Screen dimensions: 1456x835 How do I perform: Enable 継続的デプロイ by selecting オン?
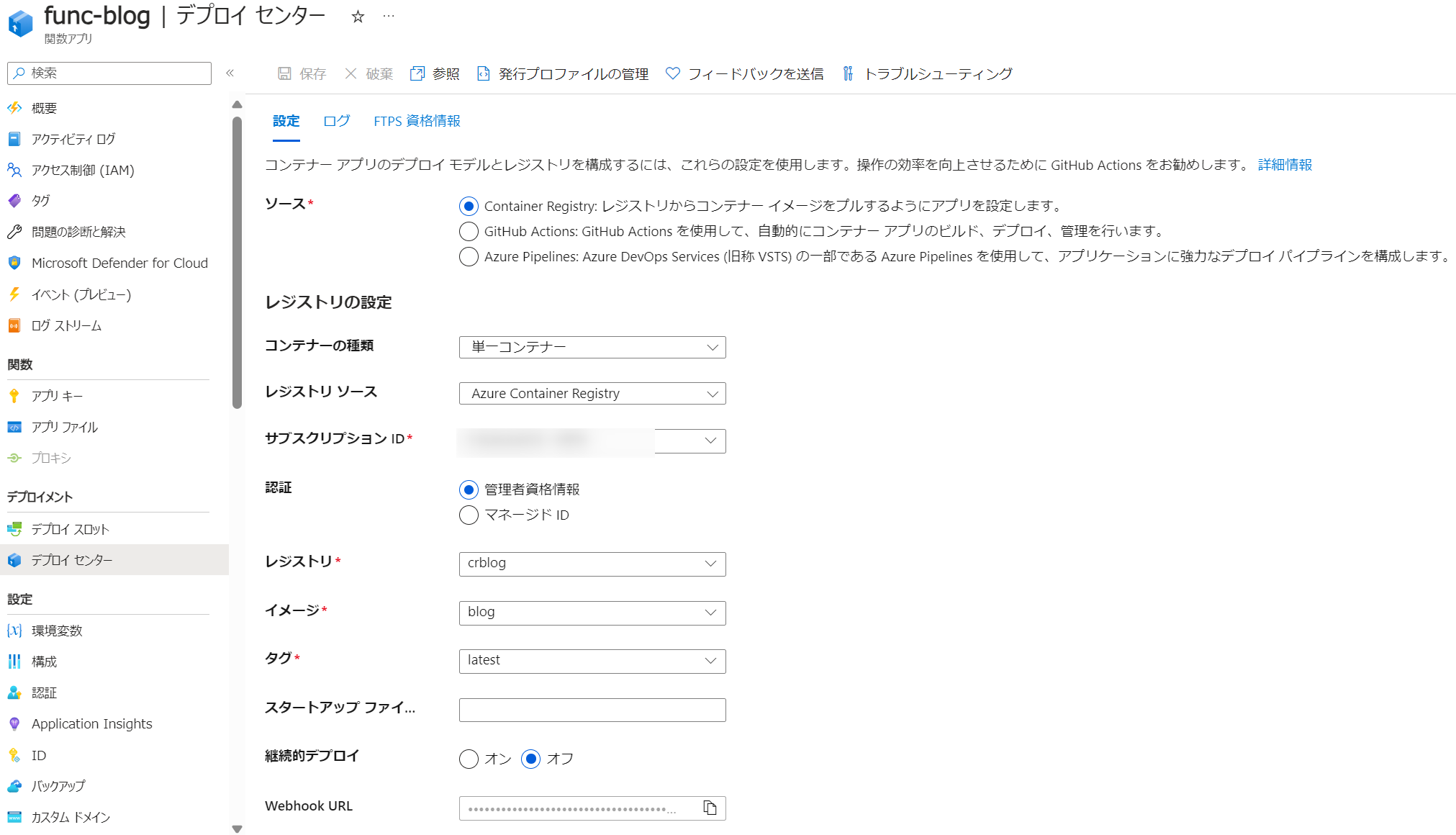469,759
